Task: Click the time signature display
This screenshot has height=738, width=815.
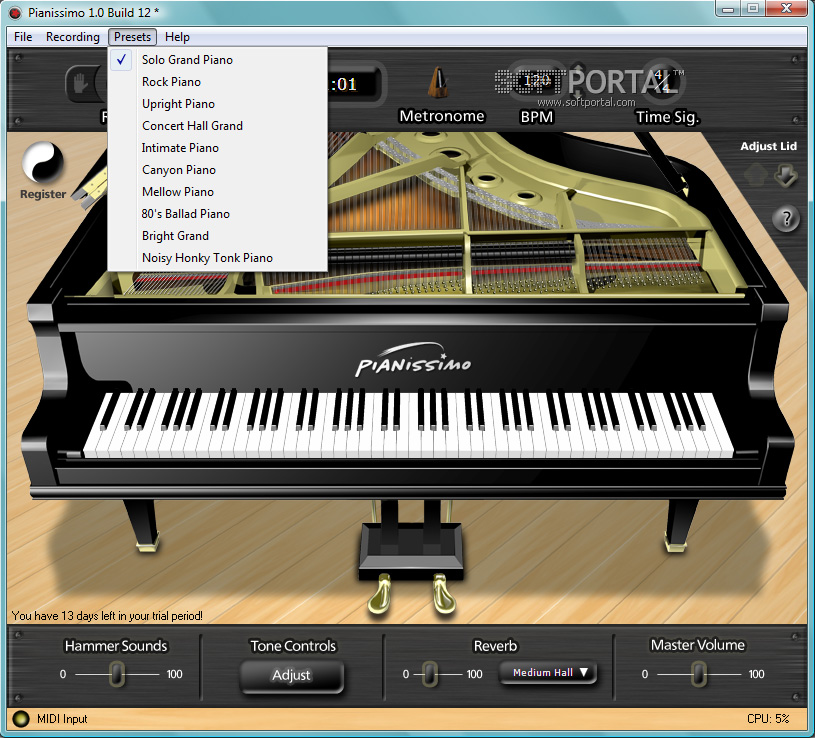Action: (x=662, y=81)
